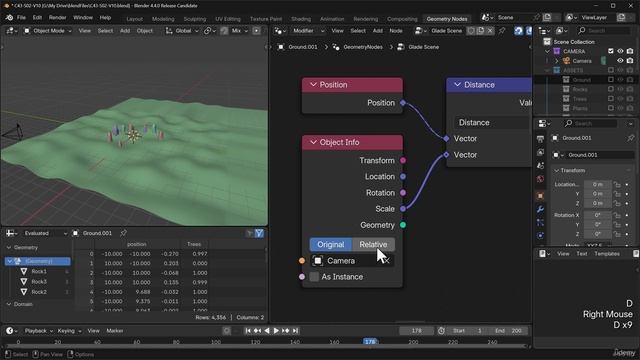Open the Physics properties tab icon
Image resolution: width=640 pixels, height=360 pixels.
tap(540, 236)
